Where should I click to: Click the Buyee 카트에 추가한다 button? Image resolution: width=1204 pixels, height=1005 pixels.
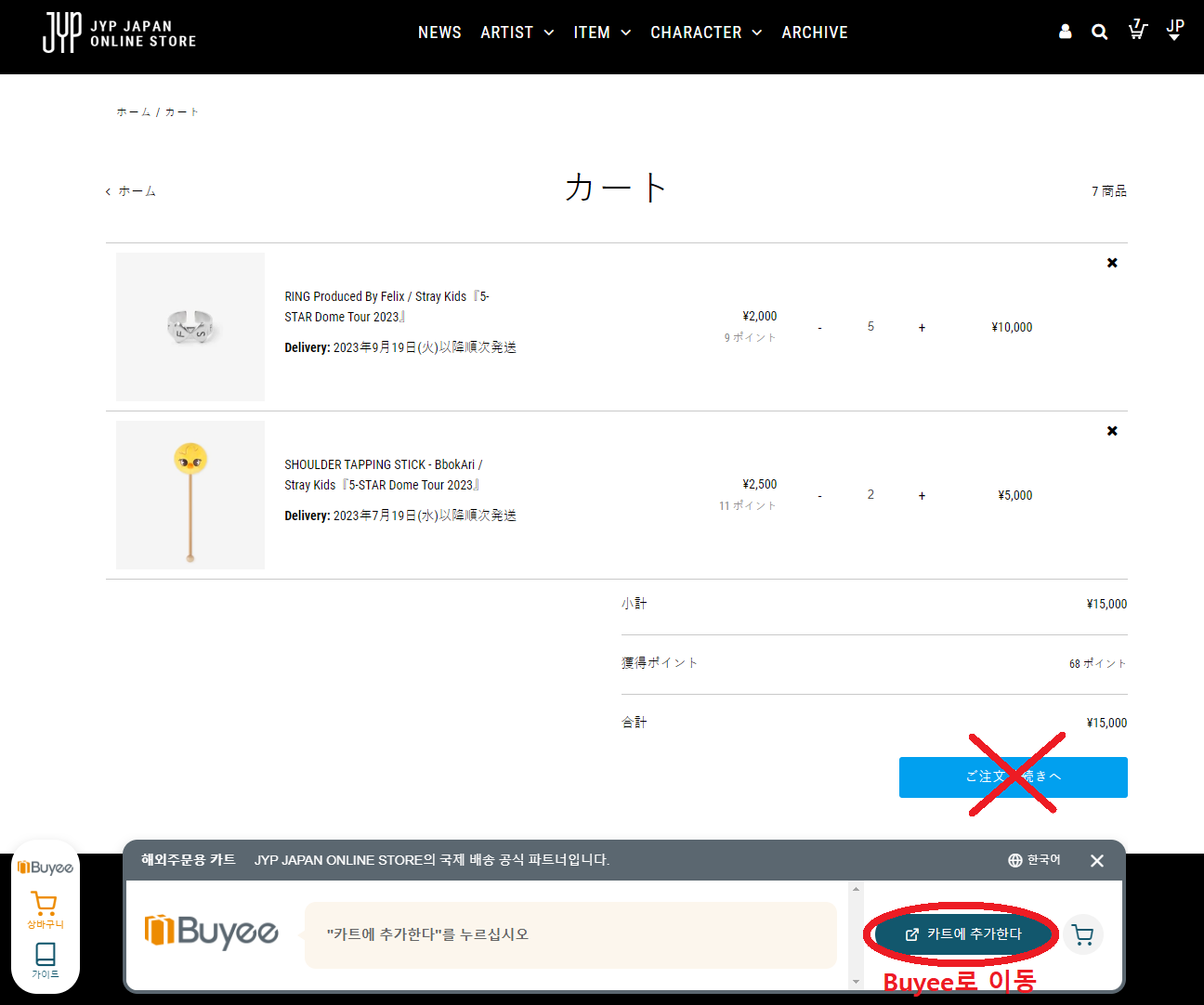[963, 934]
